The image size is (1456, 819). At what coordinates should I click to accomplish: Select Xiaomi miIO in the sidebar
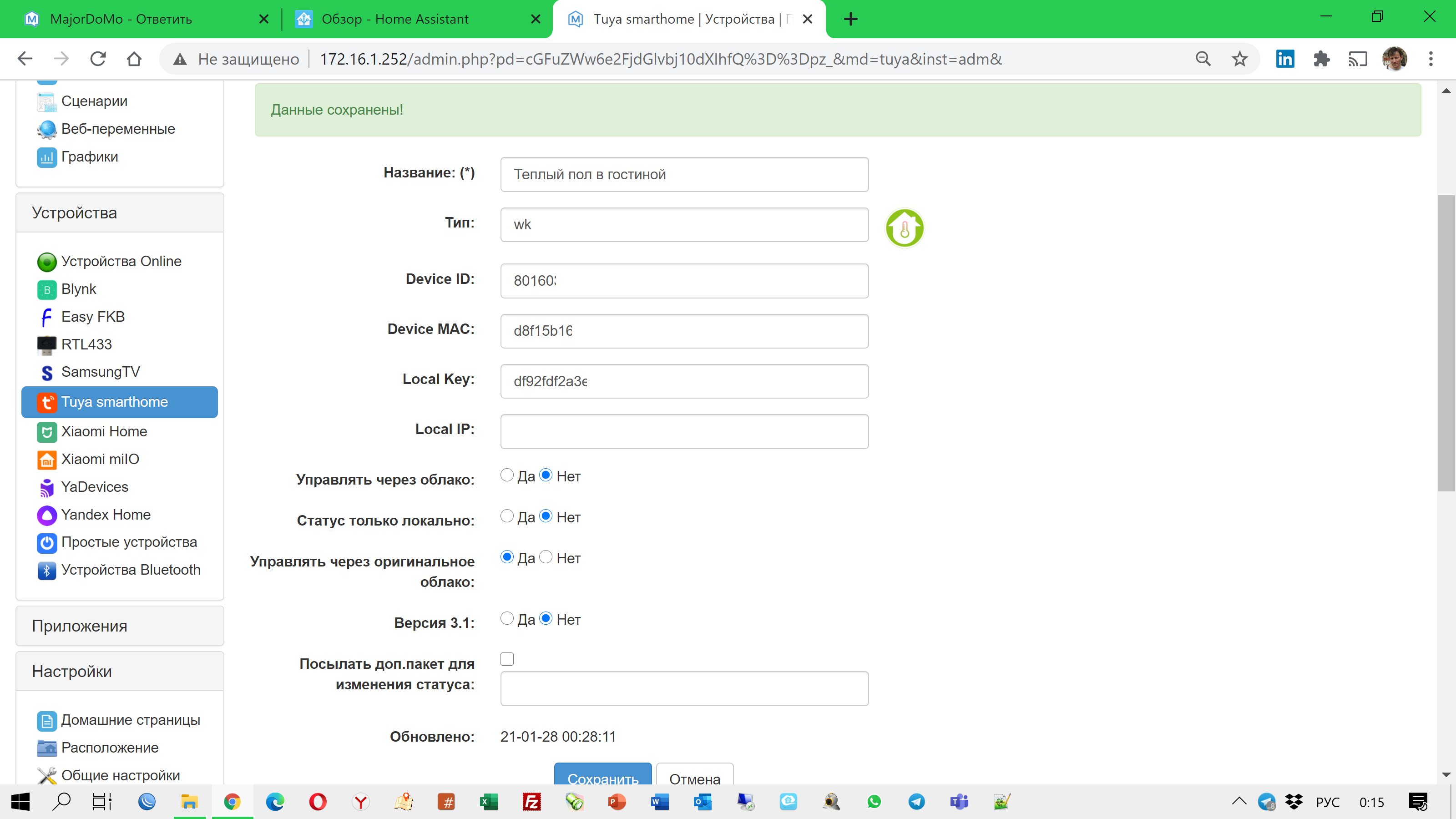click(100, 459)
